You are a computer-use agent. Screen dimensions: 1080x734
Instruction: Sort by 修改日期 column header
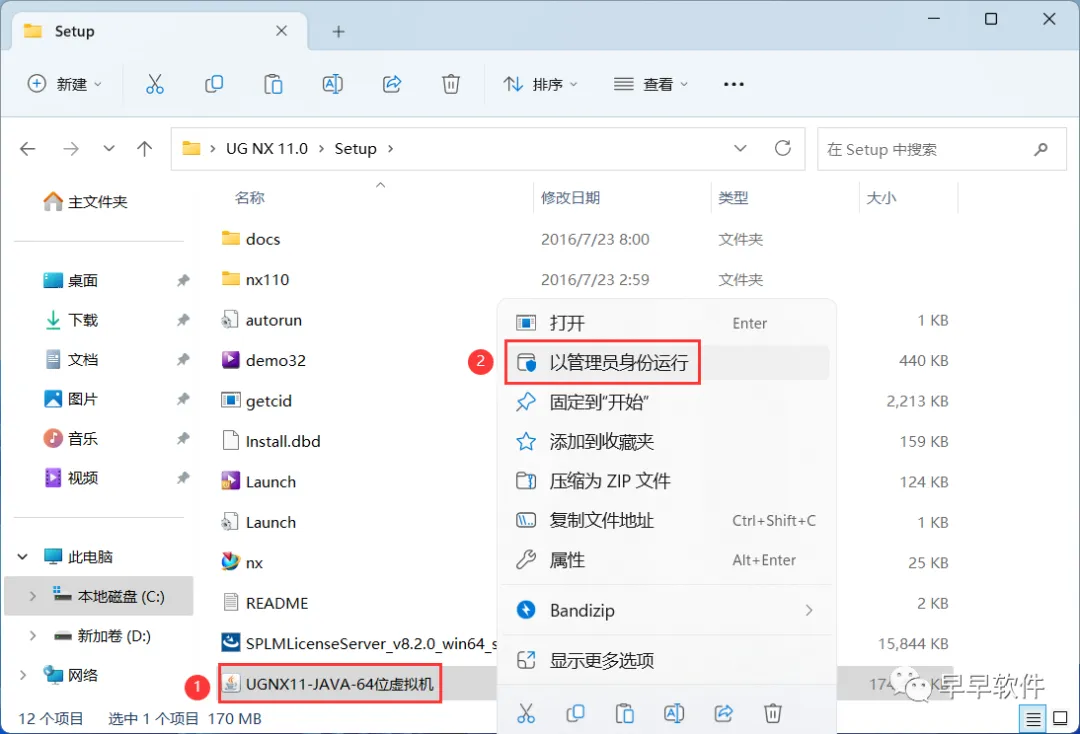click(570, 198)
